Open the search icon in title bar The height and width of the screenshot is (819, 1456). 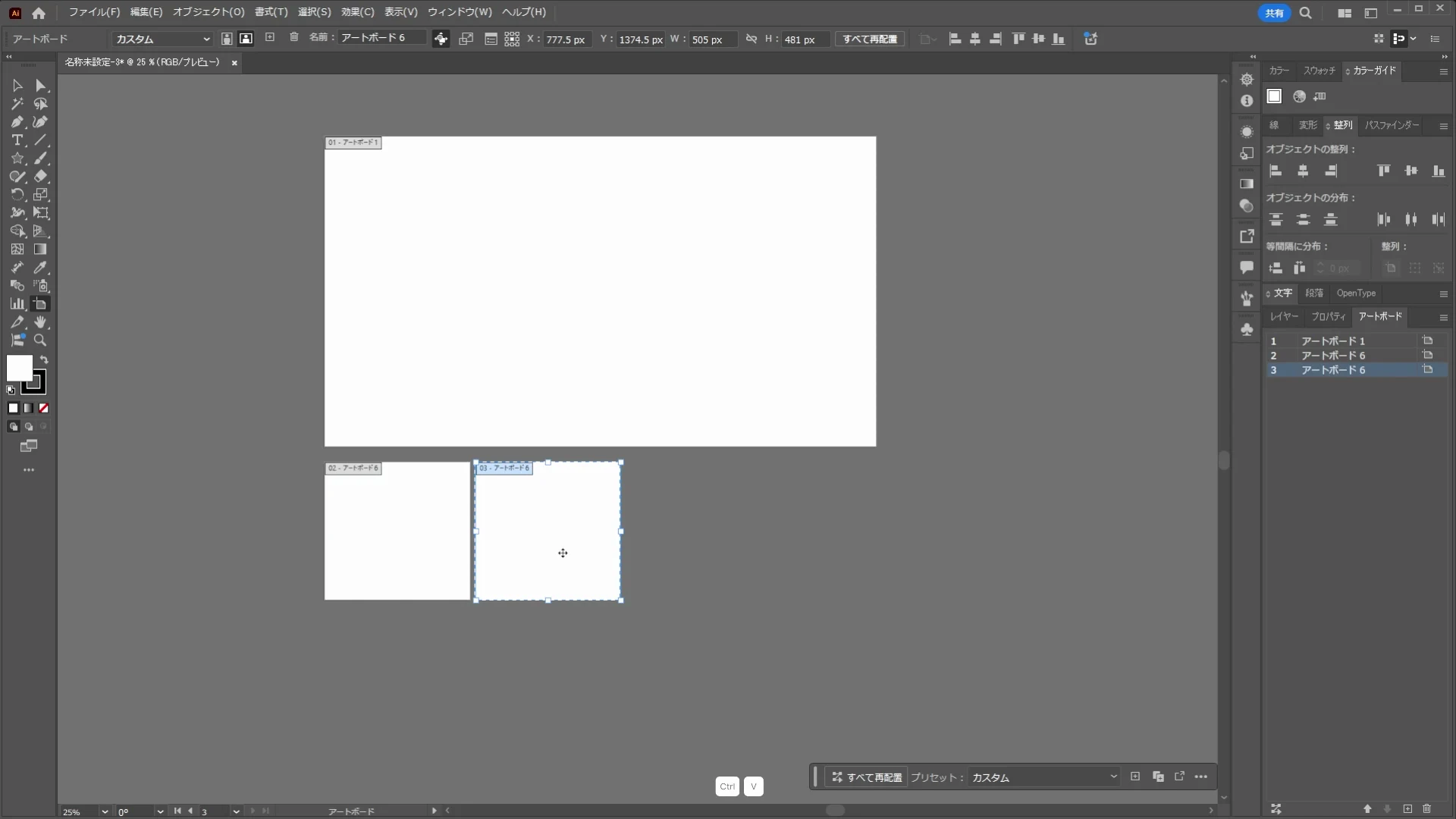click(1305, 13)
